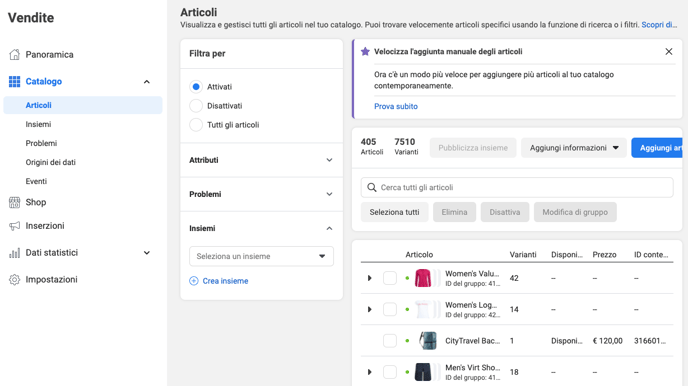
Task: Open Inserzioni in the sidebar
Action: coord(45,226)
